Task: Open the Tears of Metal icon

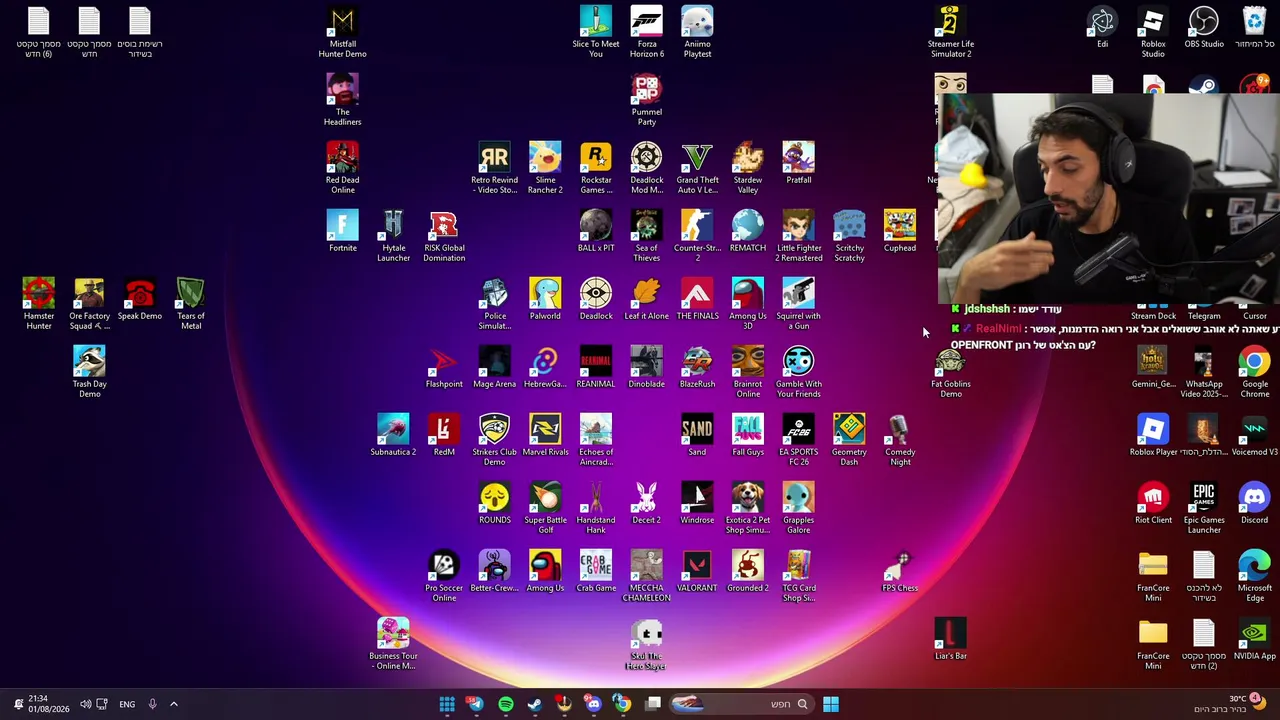Action: click(190, 304)
